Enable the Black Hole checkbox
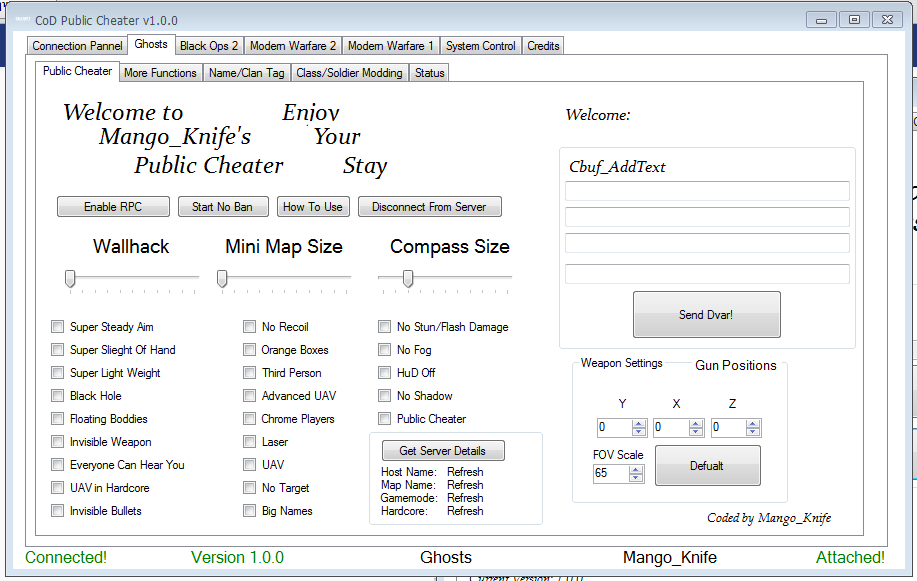 [x=57, y=396]
